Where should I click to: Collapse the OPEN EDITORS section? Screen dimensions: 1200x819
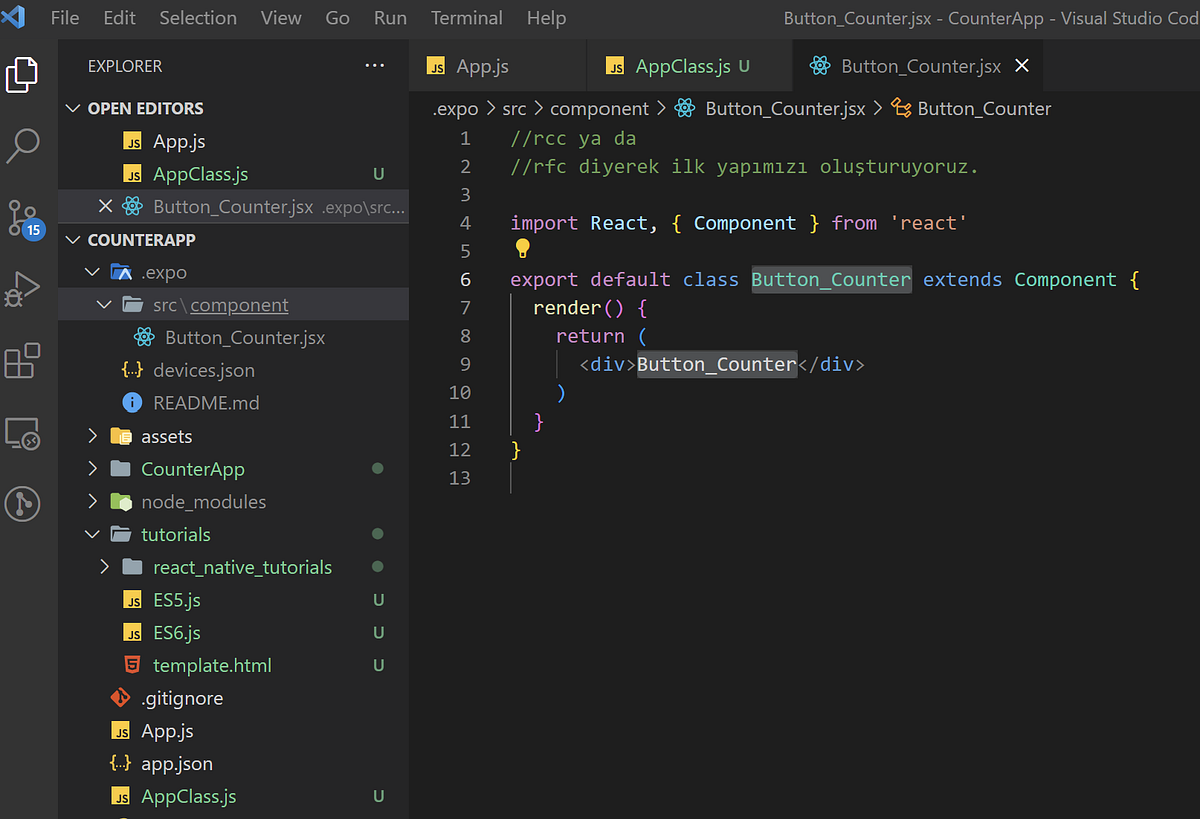coord(73,108)
